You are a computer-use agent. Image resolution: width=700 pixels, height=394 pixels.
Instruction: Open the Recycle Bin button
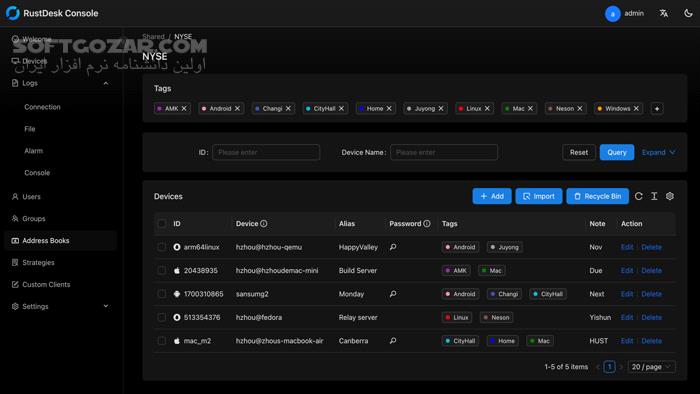pos(597,196)
